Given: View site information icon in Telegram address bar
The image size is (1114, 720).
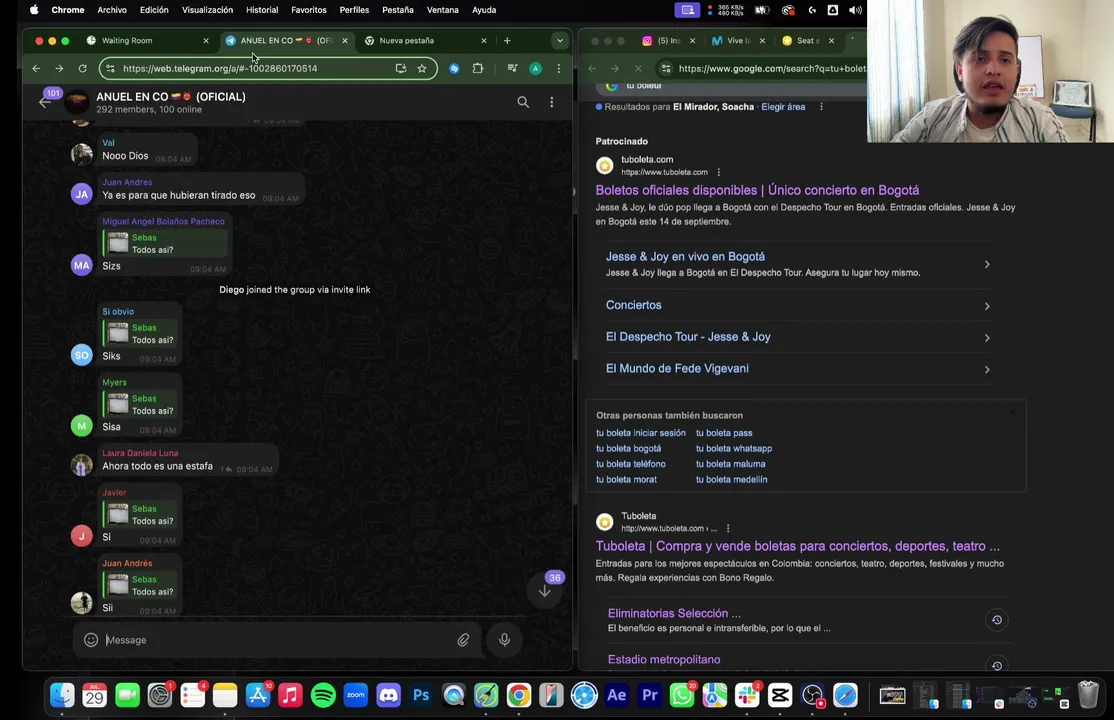Looking at the screenshot, I should [110, 68].
